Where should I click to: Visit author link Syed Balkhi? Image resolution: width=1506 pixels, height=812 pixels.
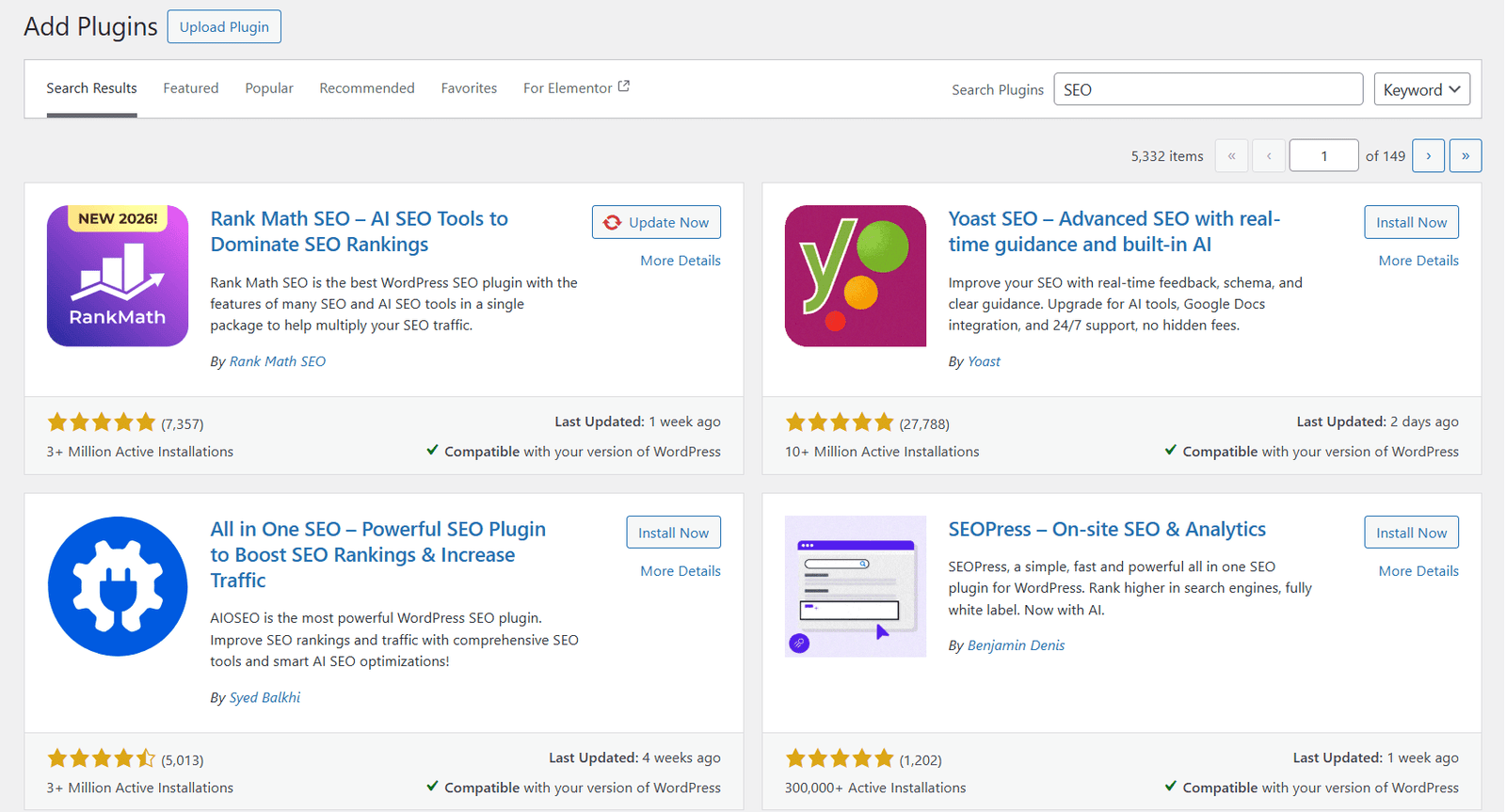tap(264, 697)
